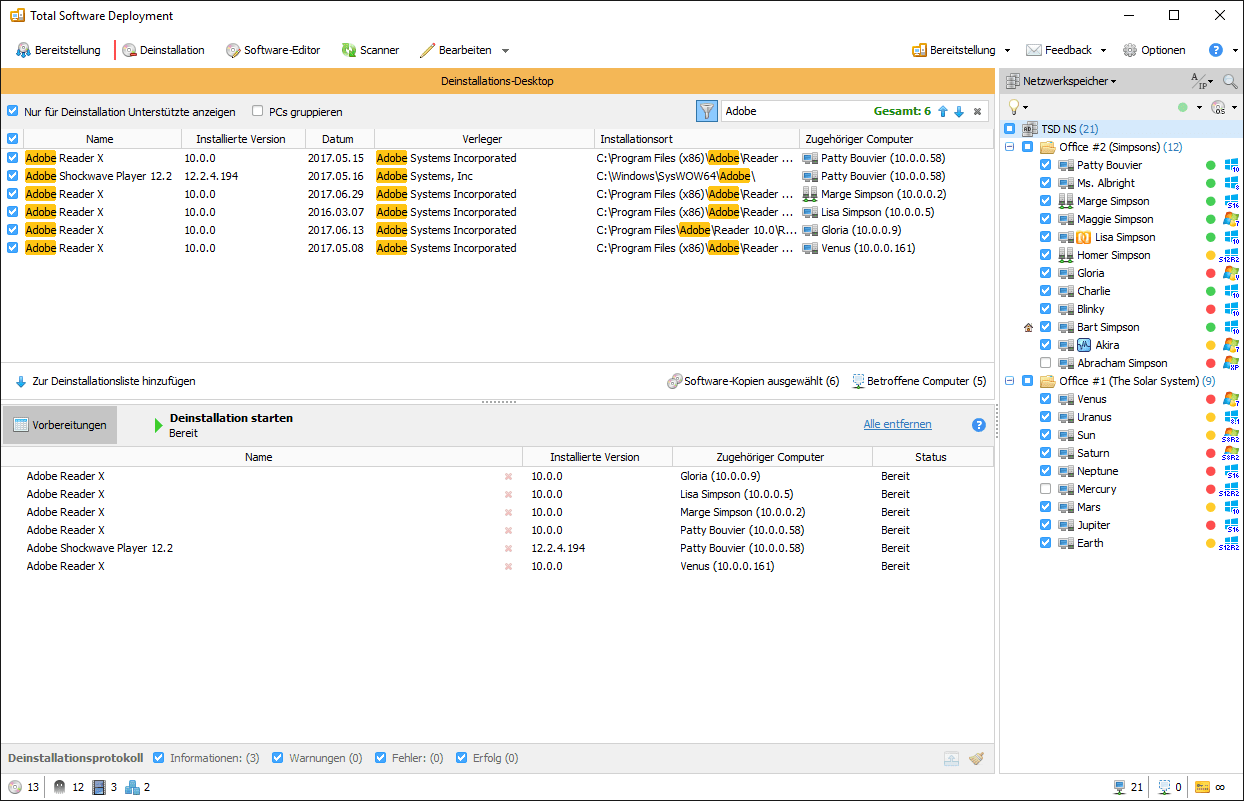Viewport: 1244px width, 801px height.
Task: Collapse the Office #2 (Simpsons) group
Action: tap(1010, 147)
